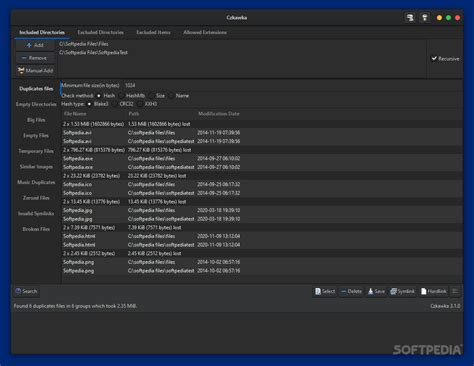Viewport: 474px width, 366px height.
Task: Switch to the Included Directories tab
Action: coord(42,32)
